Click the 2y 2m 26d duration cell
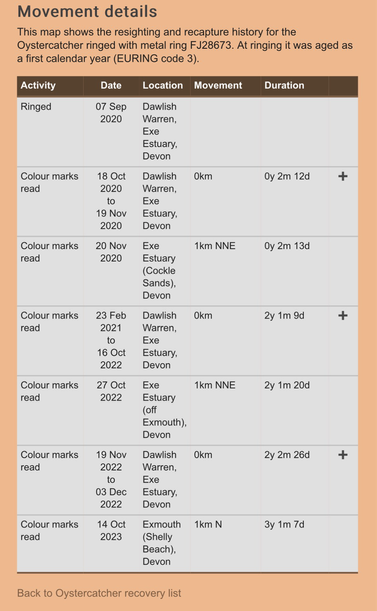 [x=287, y=455]
